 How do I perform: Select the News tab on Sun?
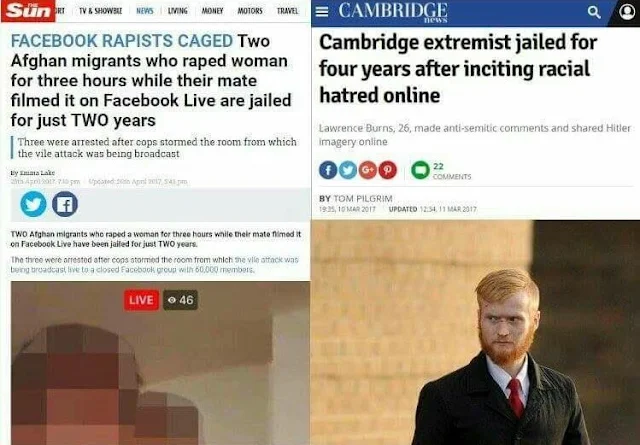pos(145,11)
